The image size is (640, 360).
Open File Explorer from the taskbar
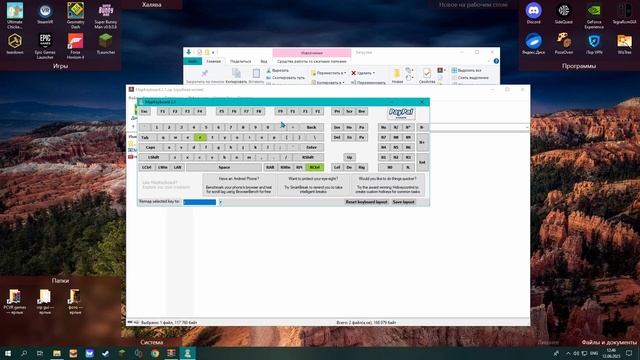[57, 353]
